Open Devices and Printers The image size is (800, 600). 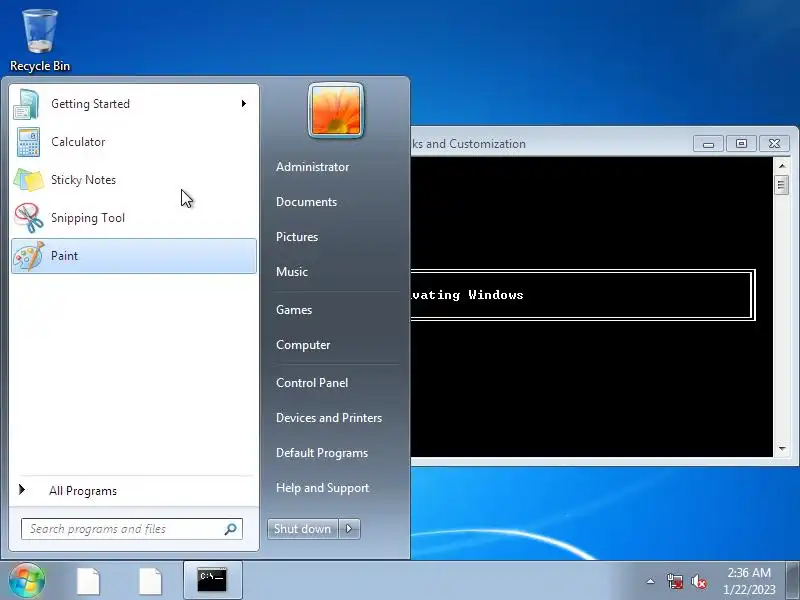[329, 418]
